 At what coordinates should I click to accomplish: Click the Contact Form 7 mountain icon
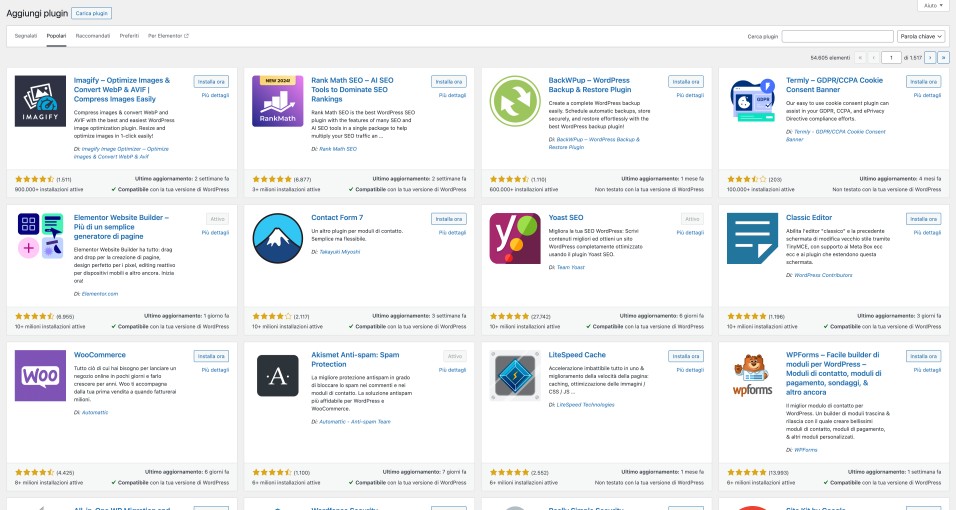tap(278, 238)
